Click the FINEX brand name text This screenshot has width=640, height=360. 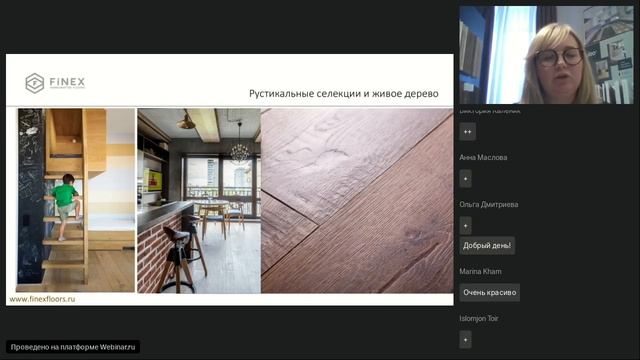tap(67, 82)
